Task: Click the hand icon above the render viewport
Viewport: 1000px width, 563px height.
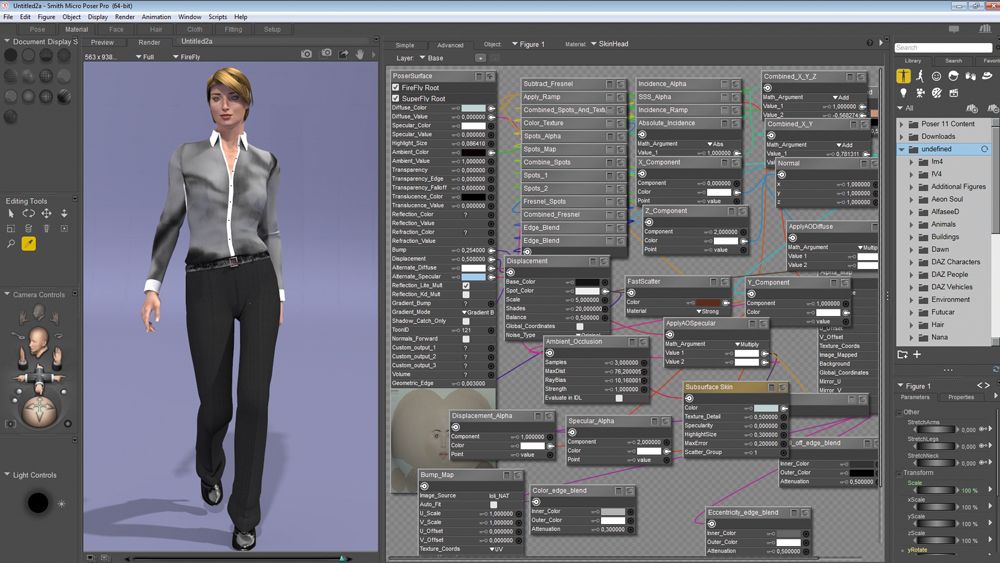Action: 360,54
